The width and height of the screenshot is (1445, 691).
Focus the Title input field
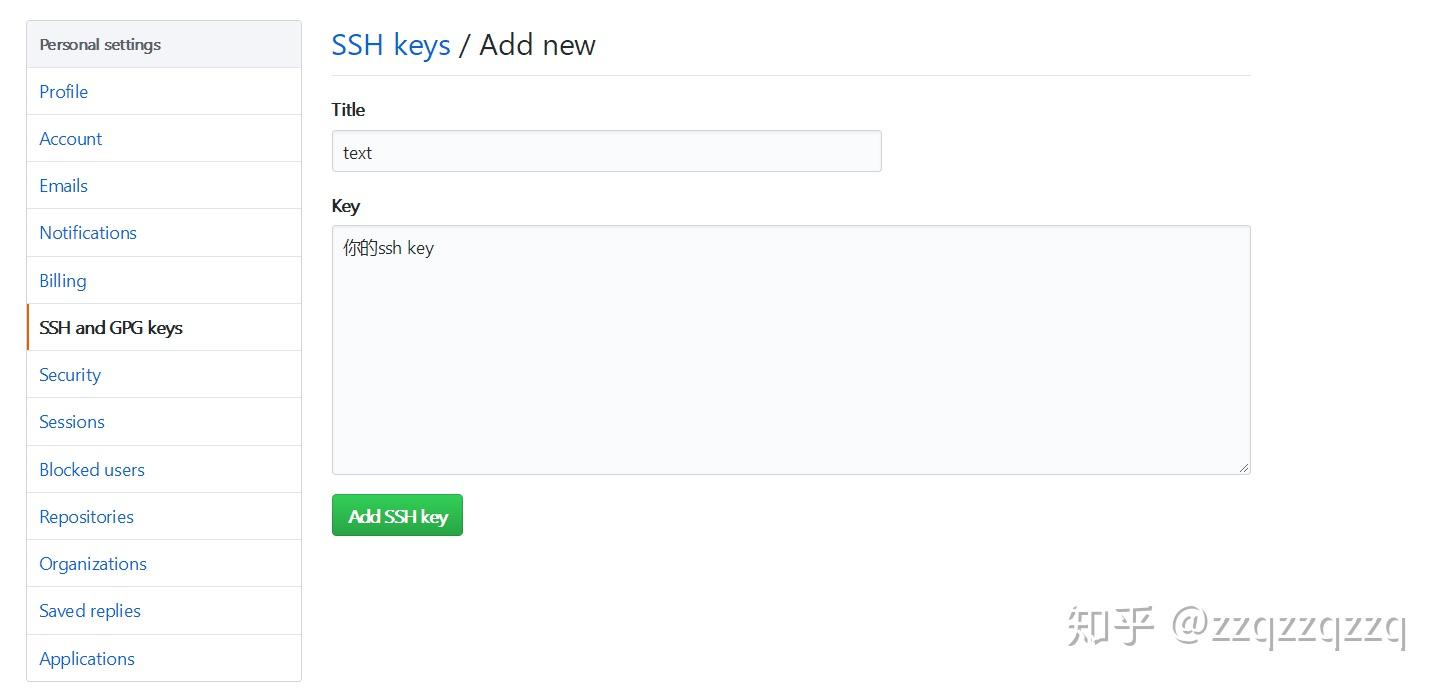[606, 152]
